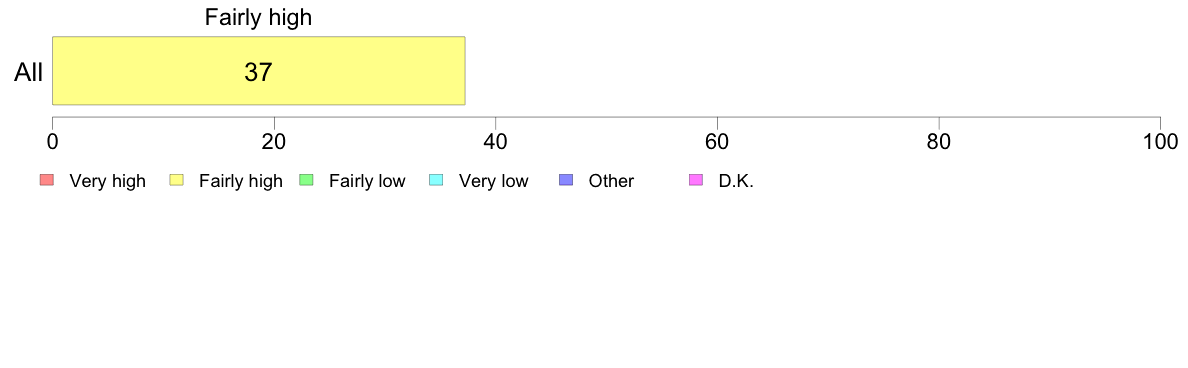The image size is (1188, 368).
Task: Click the red Very high legend swatch
Action: pyautogui.click(x=46, y=180)
